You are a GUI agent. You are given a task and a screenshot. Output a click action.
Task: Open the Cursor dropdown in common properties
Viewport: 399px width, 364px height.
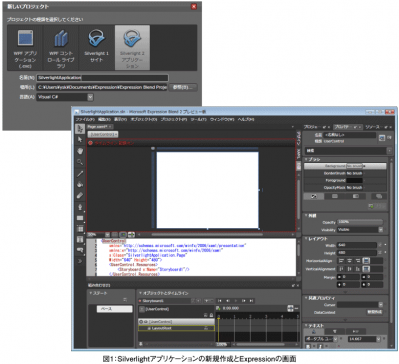point(360,305)
